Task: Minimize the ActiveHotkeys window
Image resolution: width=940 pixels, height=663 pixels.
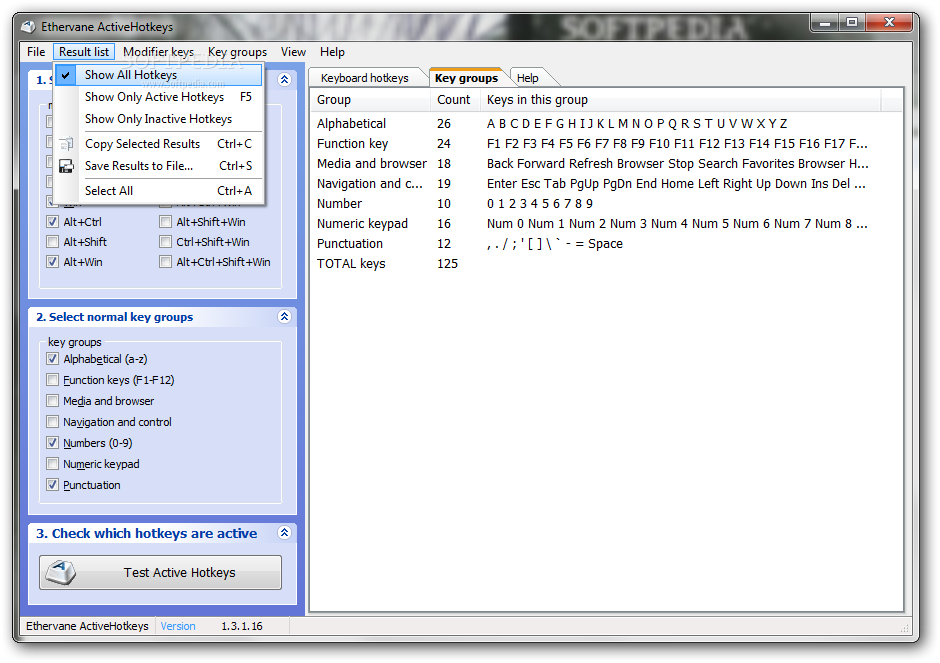Action: (825, 23)
